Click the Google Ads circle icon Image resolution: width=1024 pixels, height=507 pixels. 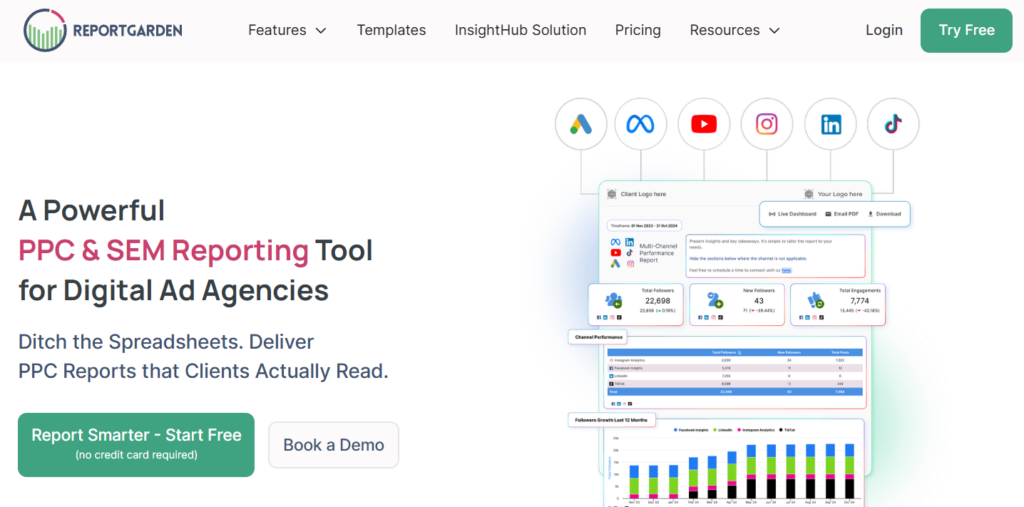[x=581, y=124]
